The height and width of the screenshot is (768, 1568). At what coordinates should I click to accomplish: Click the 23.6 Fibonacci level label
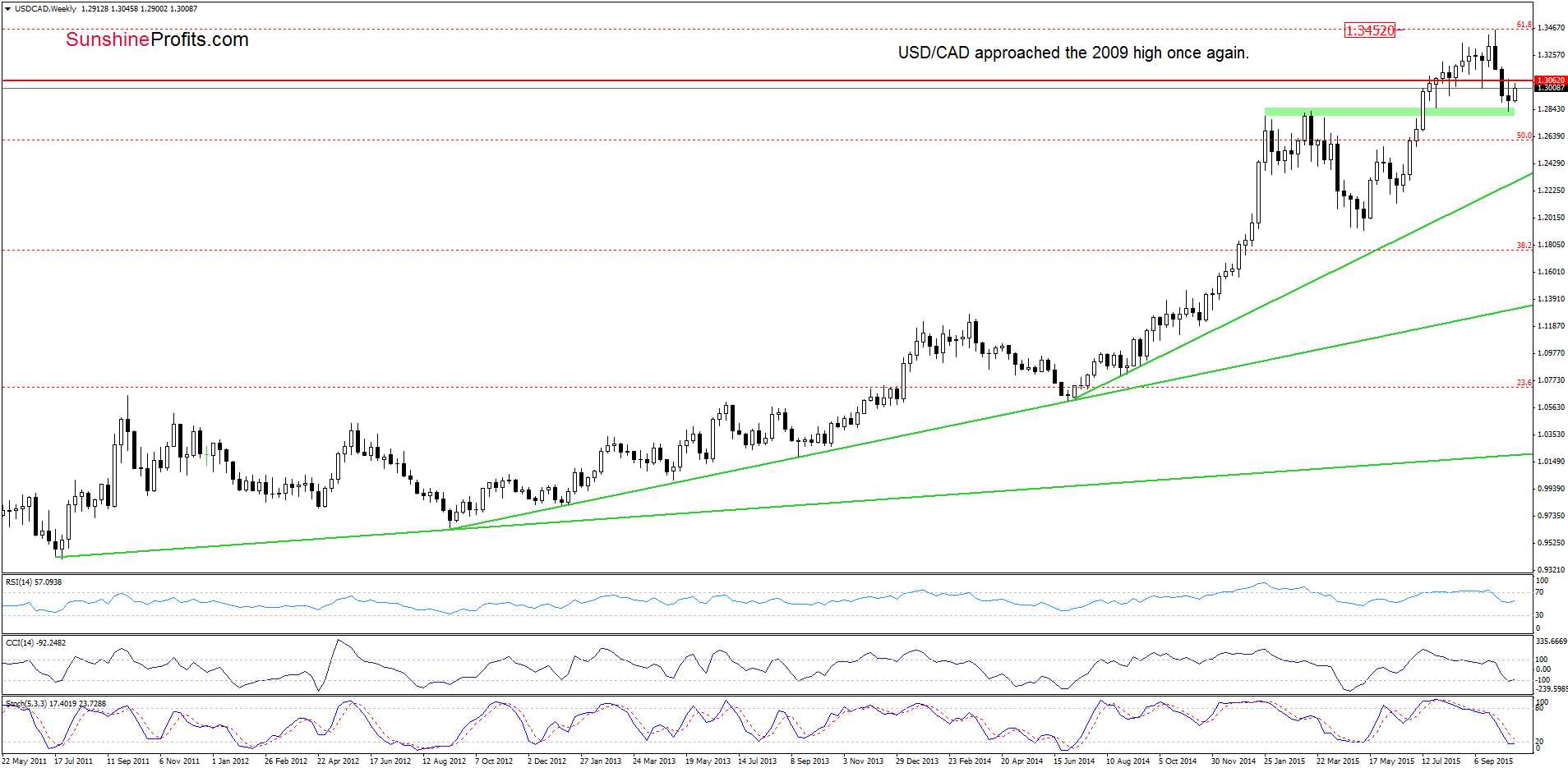click(1524, 383)
